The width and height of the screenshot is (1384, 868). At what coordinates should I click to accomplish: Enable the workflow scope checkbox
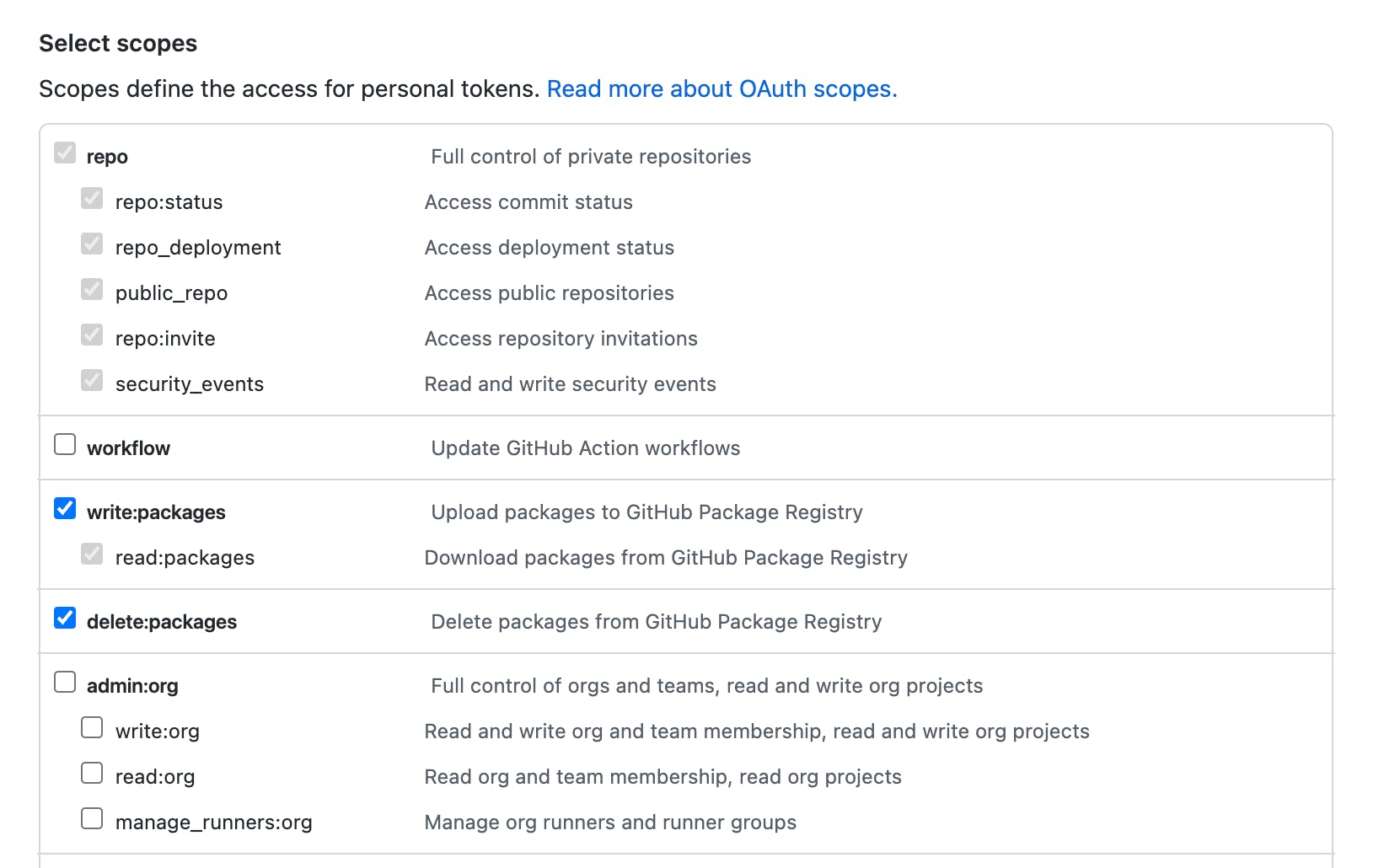point(65,444)
